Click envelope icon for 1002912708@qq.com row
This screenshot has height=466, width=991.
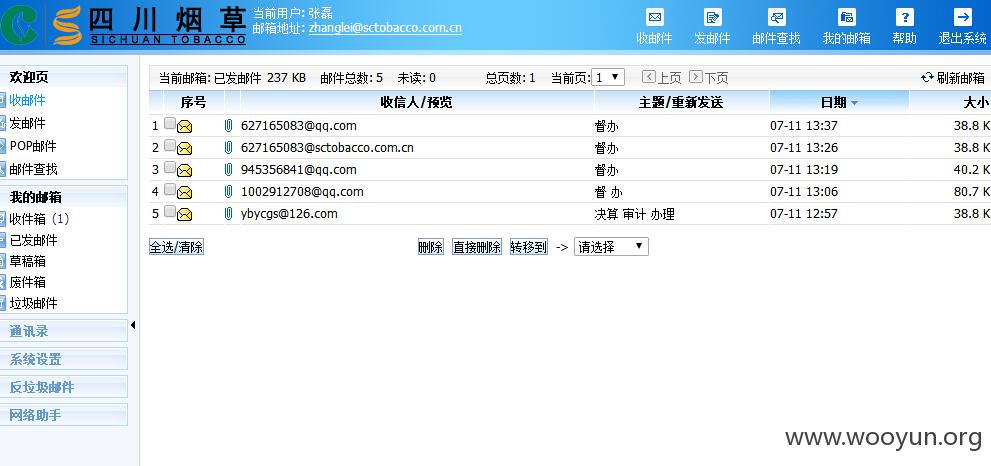[185, 192]
